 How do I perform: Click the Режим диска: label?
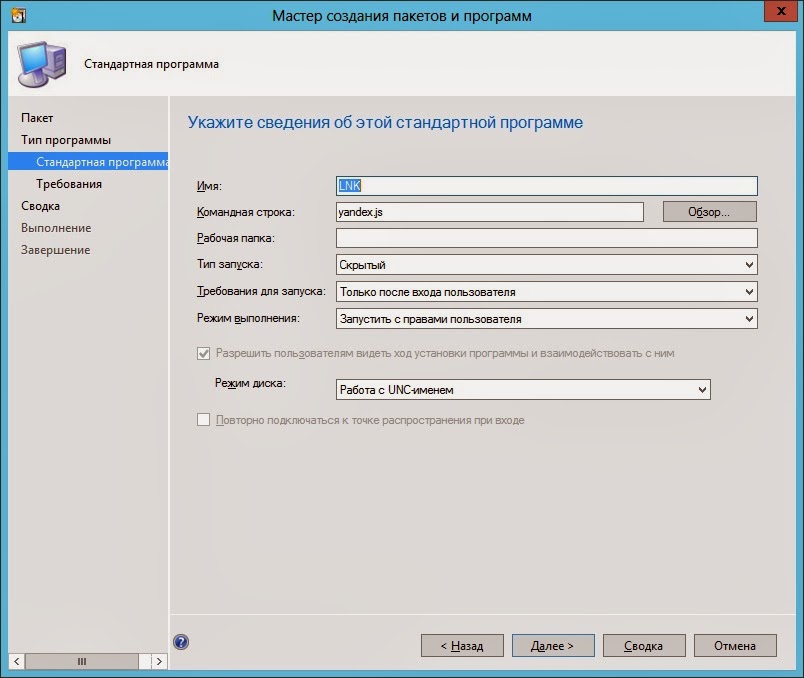[x=250, y=383]
